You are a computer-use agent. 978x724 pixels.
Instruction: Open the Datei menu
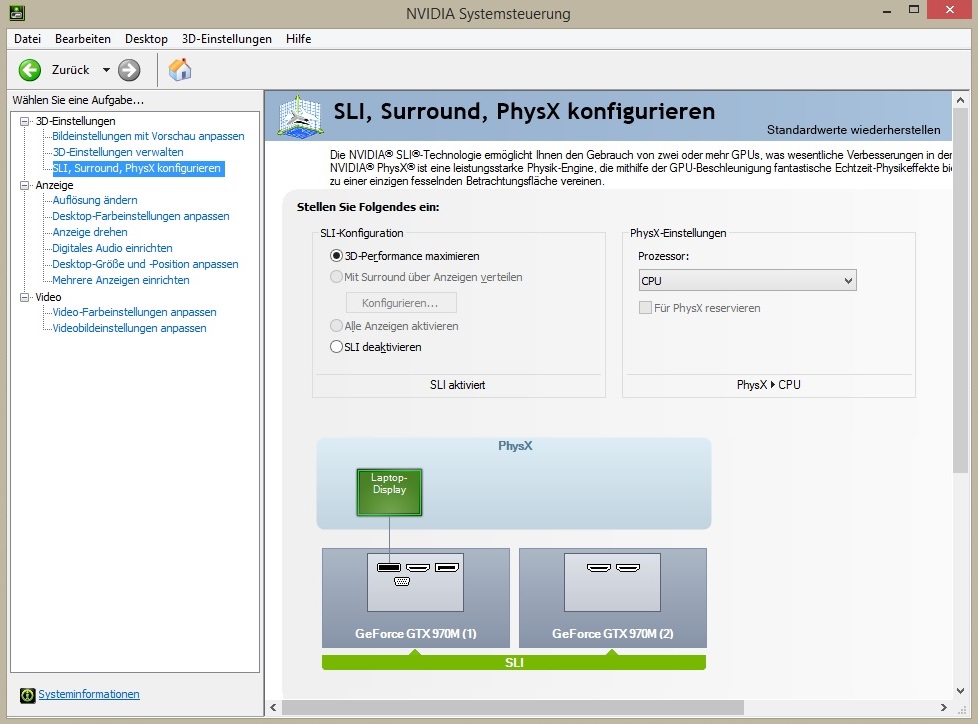pyautogui.click(x=27, y=39)
